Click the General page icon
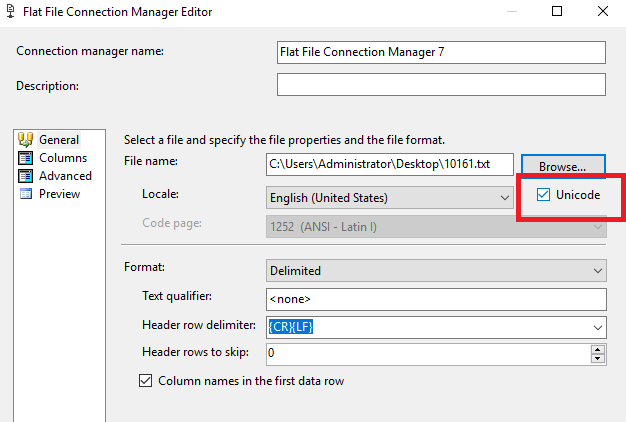The height and width of the screenshot is (422, 626). [25, 140]
